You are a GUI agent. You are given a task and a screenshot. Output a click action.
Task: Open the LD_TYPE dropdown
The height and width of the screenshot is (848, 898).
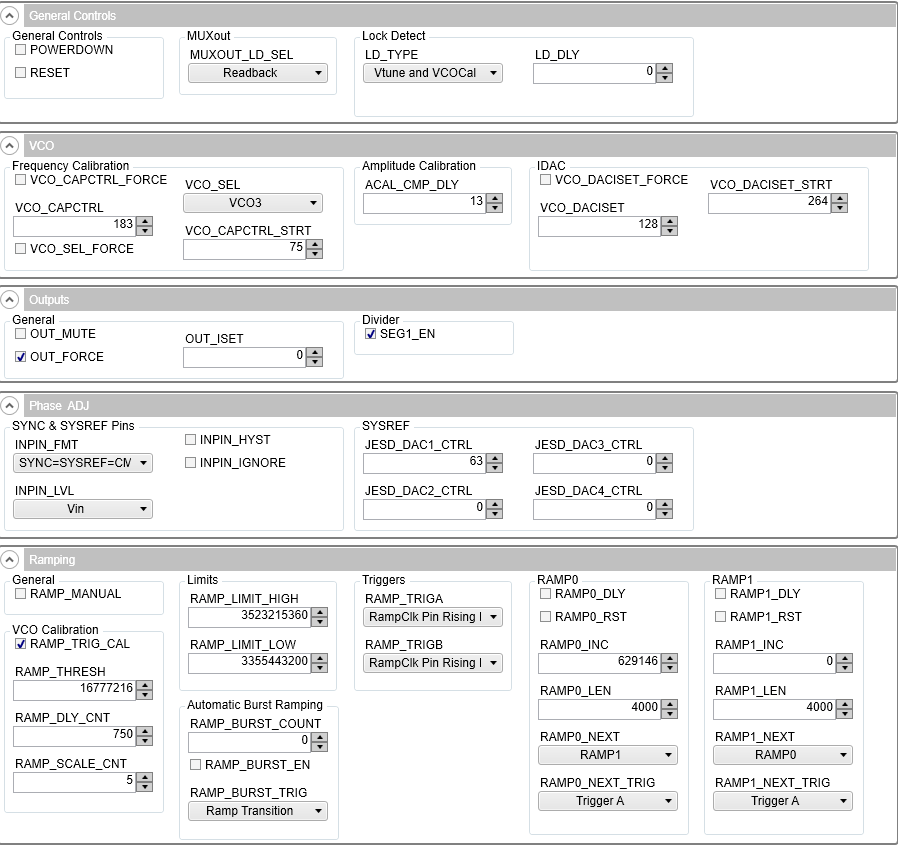[x=433, y=73]
